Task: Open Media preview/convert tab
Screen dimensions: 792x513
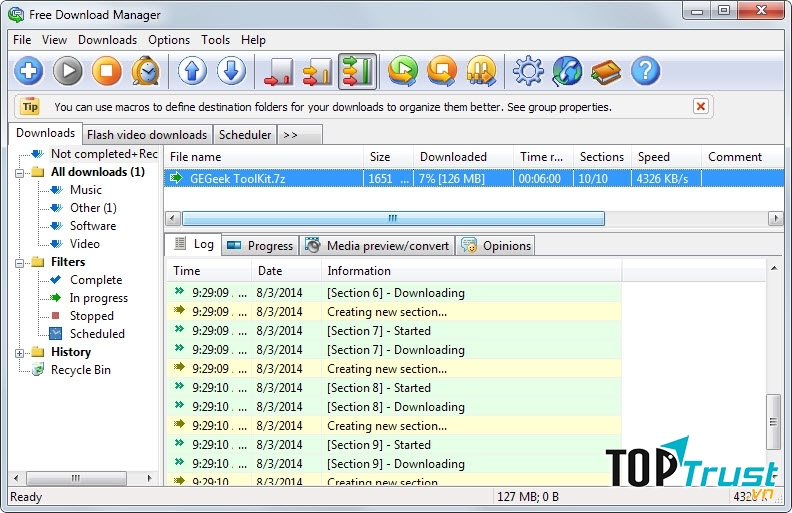Action: (x=377, y=246)
